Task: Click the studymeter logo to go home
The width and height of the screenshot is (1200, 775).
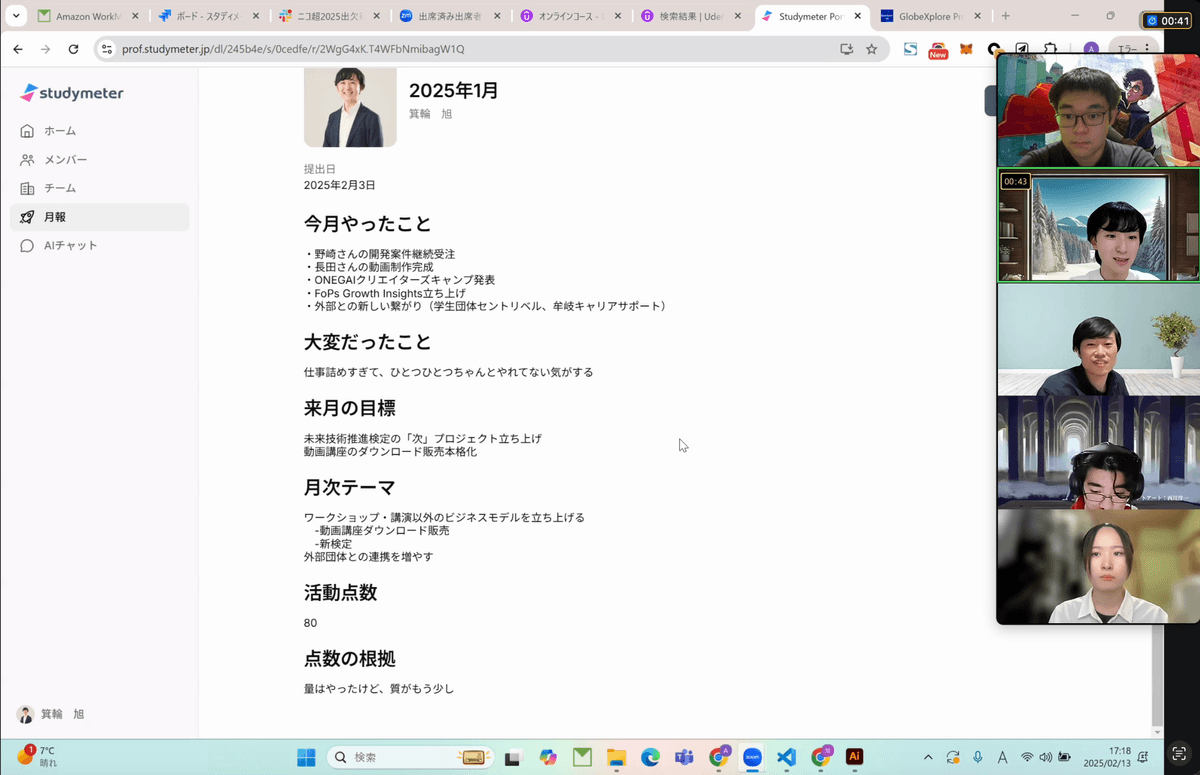Action: coord(71,93)
